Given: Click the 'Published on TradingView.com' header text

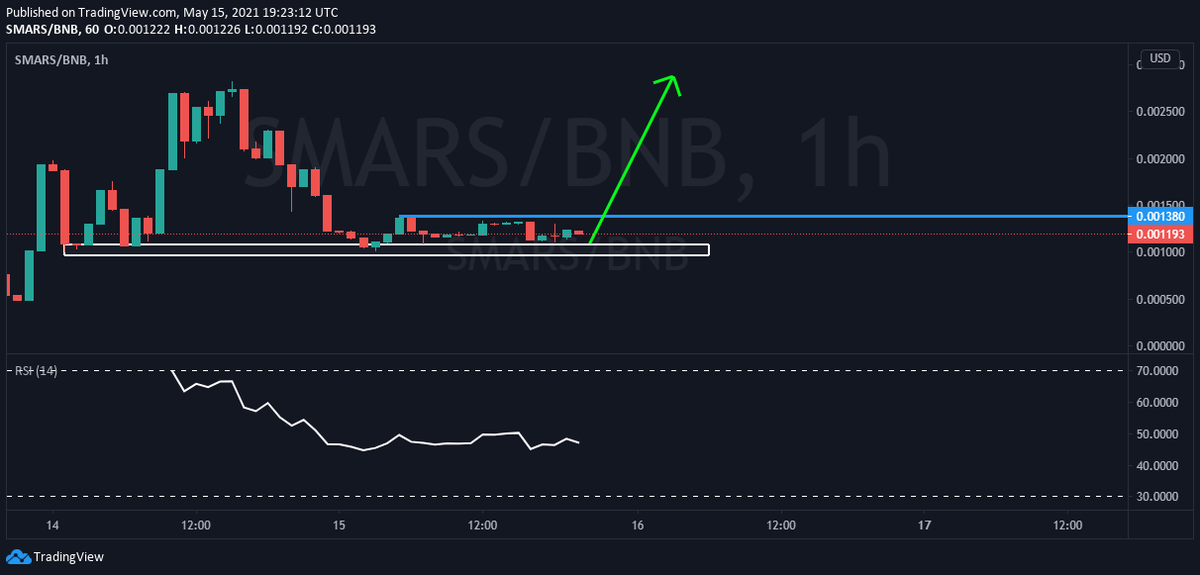Looking at the screenshot, I should (x=91, y=12).
